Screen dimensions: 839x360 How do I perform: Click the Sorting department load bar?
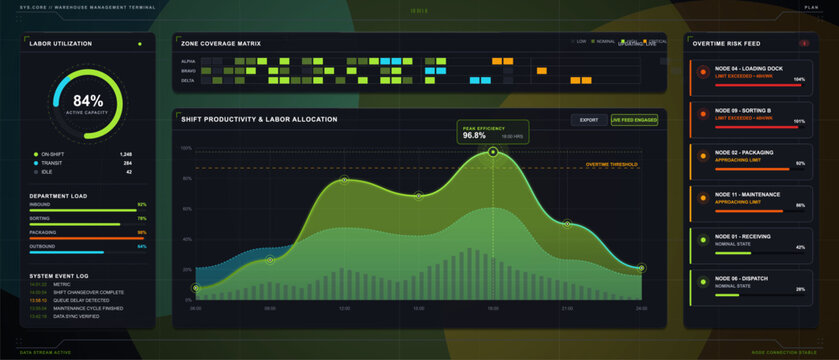point(88,225)
